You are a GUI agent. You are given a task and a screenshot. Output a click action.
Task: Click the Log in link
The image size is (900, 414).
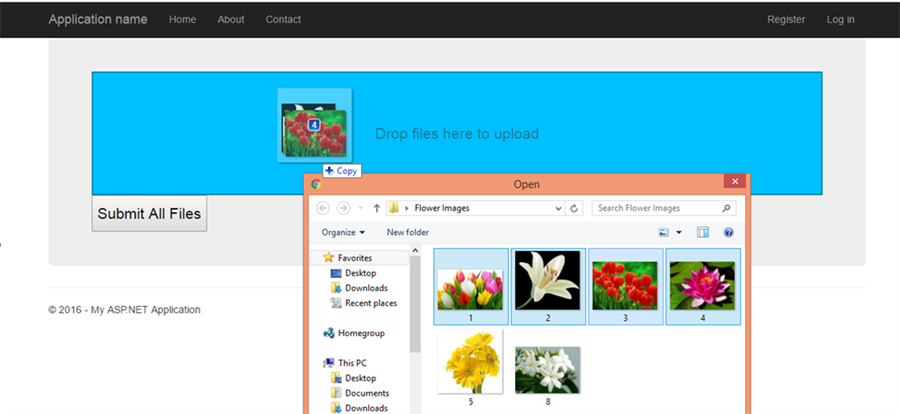(840, 20)
